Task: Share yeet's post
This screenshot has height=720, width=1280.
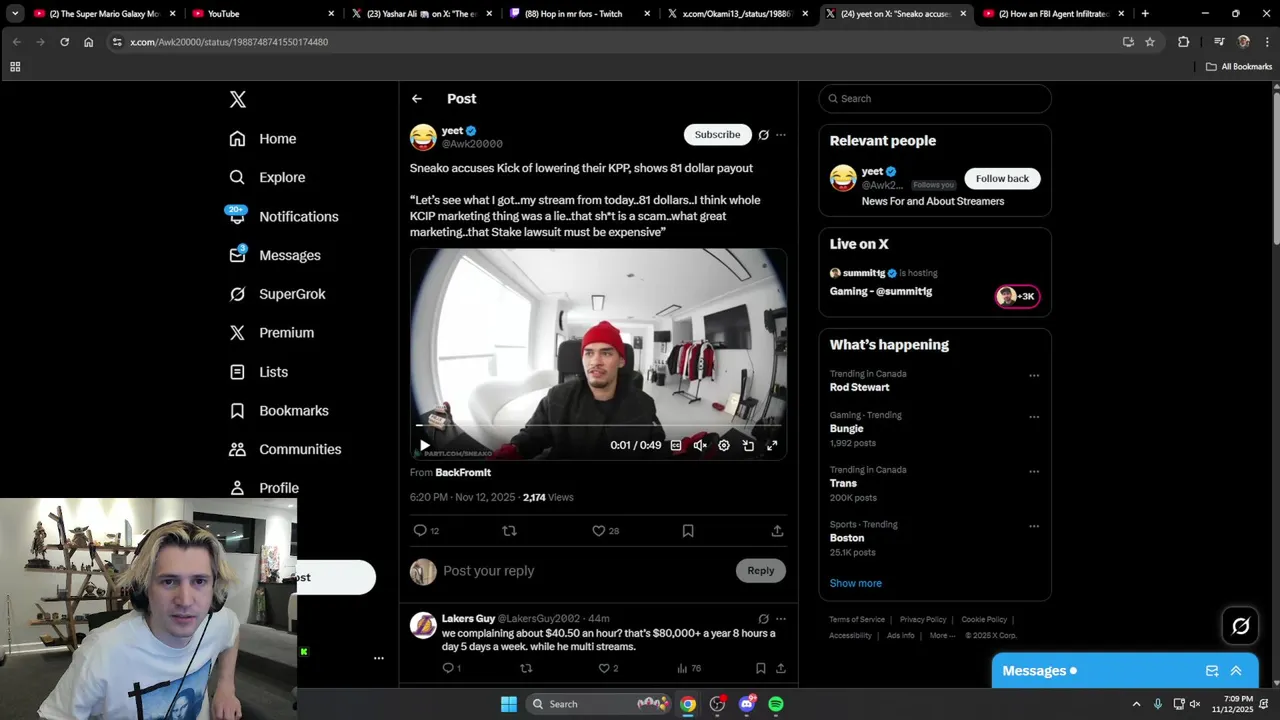Action: pos(777,531)
